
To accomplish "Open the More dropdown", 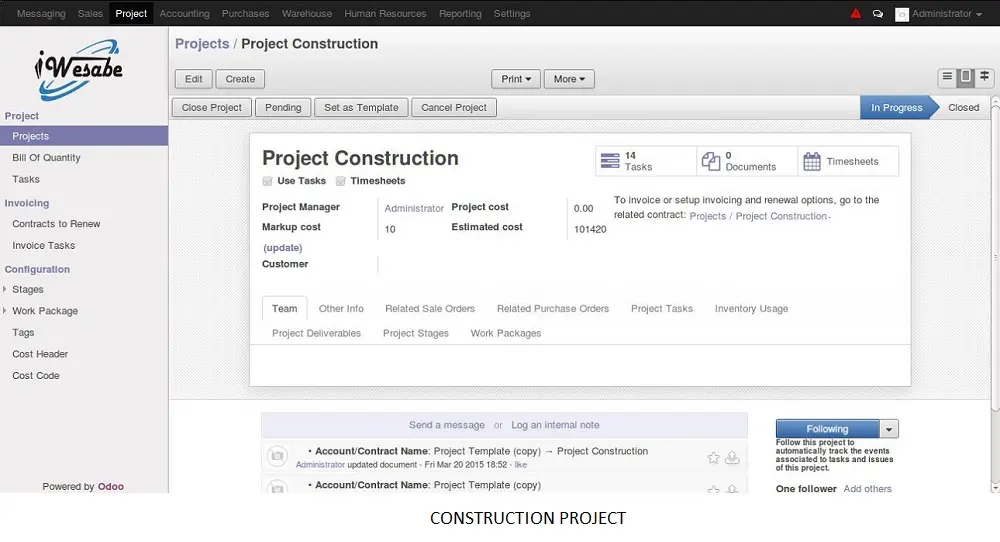I will (x=569, y=79).
